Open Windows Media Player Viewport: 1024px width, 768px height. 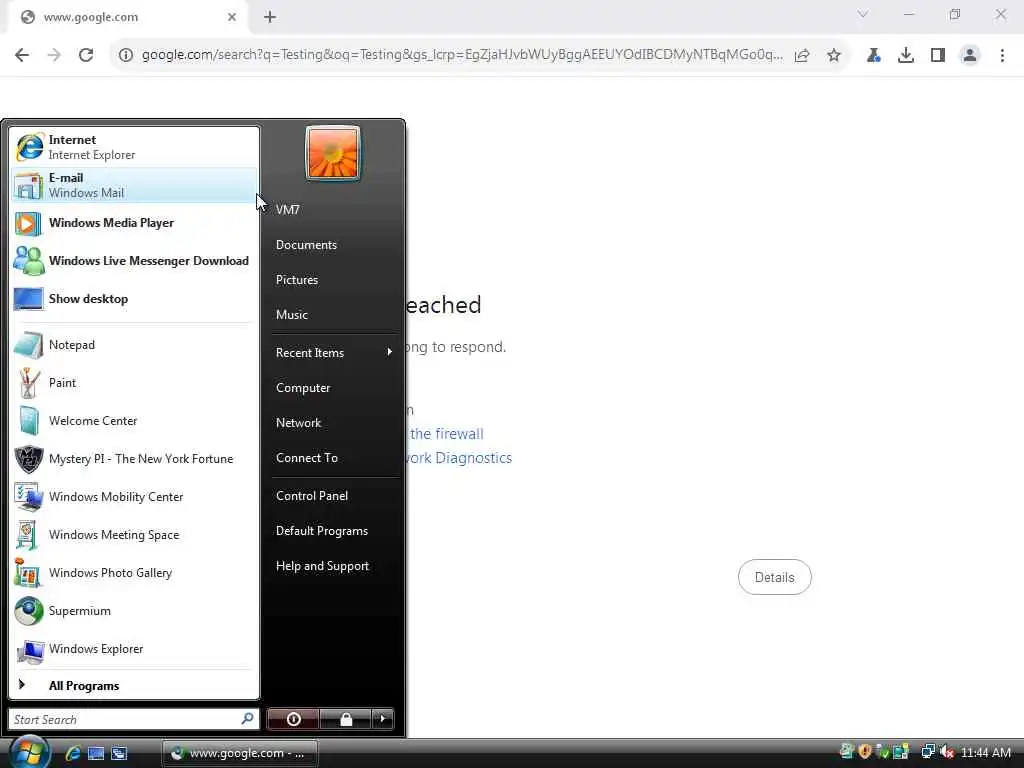[x=134, y=223]
